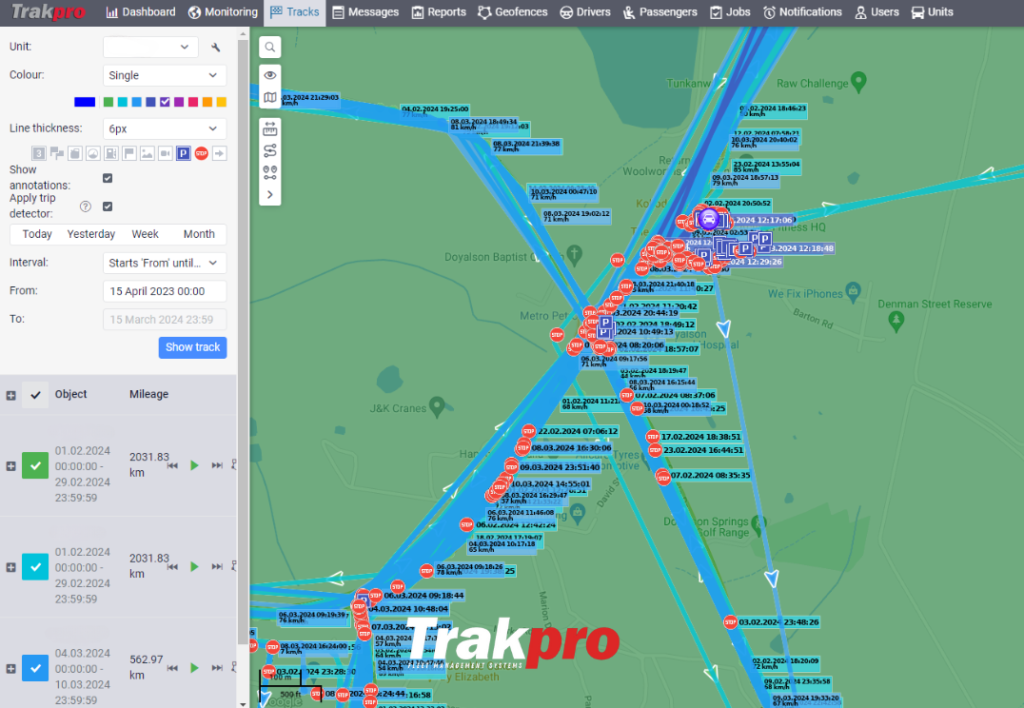Play the first track's playback
Viewport: 1024px width, 708px height.
(x=196, y=464)
